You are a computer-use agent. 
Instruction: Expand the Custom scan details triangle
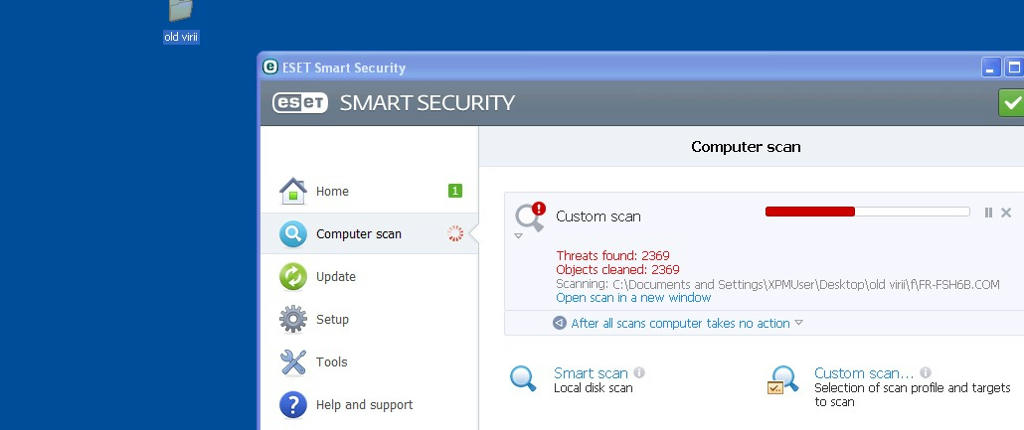(x=519, y=236)
